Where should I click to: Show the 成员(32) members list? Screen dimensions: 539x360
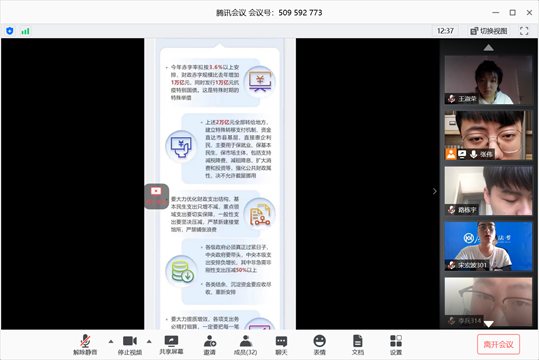click(x=245, y=344)
